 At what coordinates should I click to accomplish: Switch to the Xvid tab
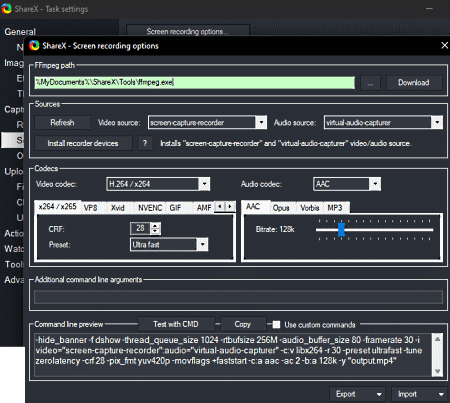click(x=118, y=208)
